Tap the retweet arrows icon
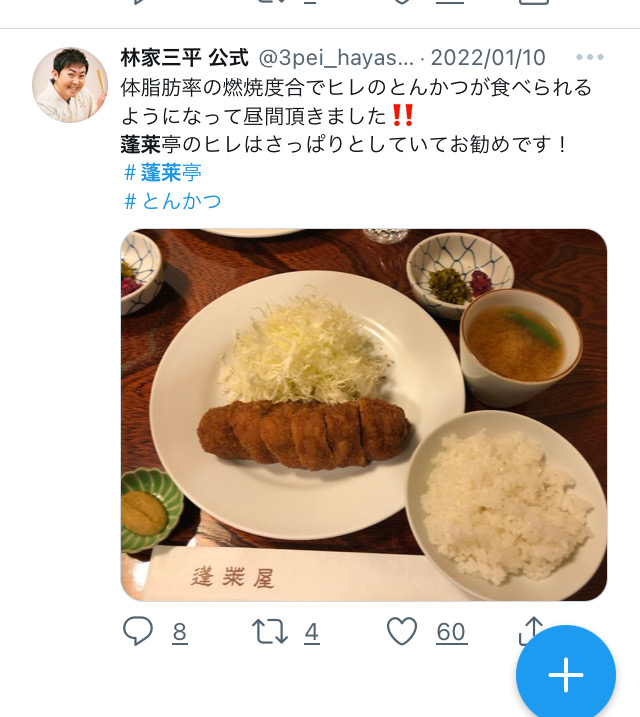The height and width of the screenshot is (717, 640). (x=270, y=631)
